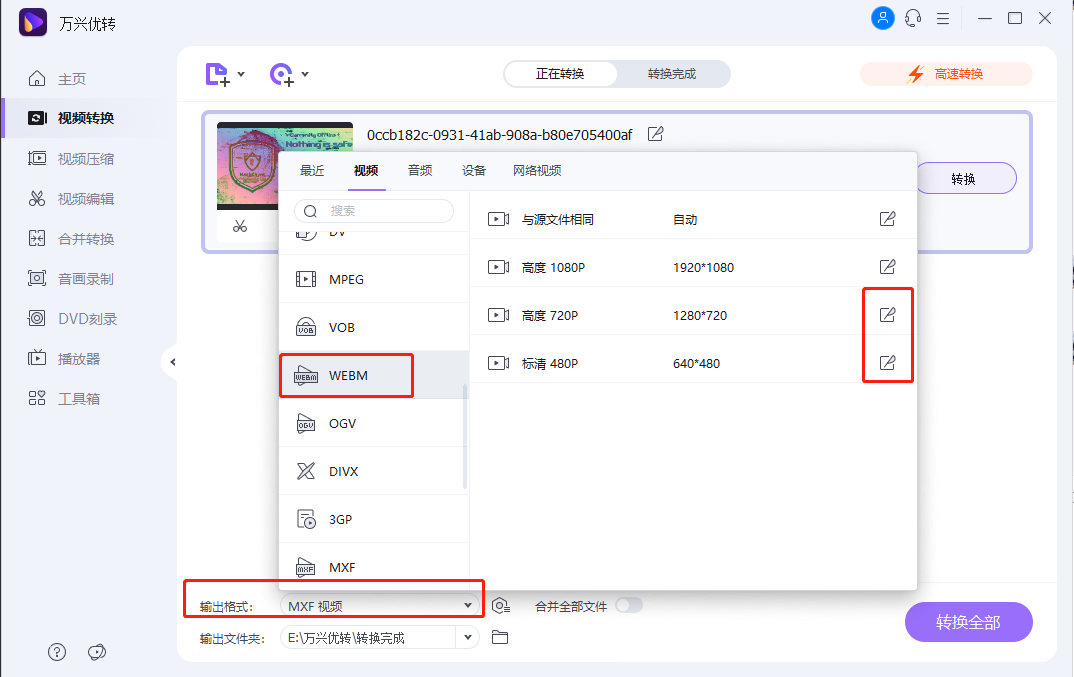Switch to the 音频 format tab
Screen dimensions: 1074x677
[x=419, y=171]
